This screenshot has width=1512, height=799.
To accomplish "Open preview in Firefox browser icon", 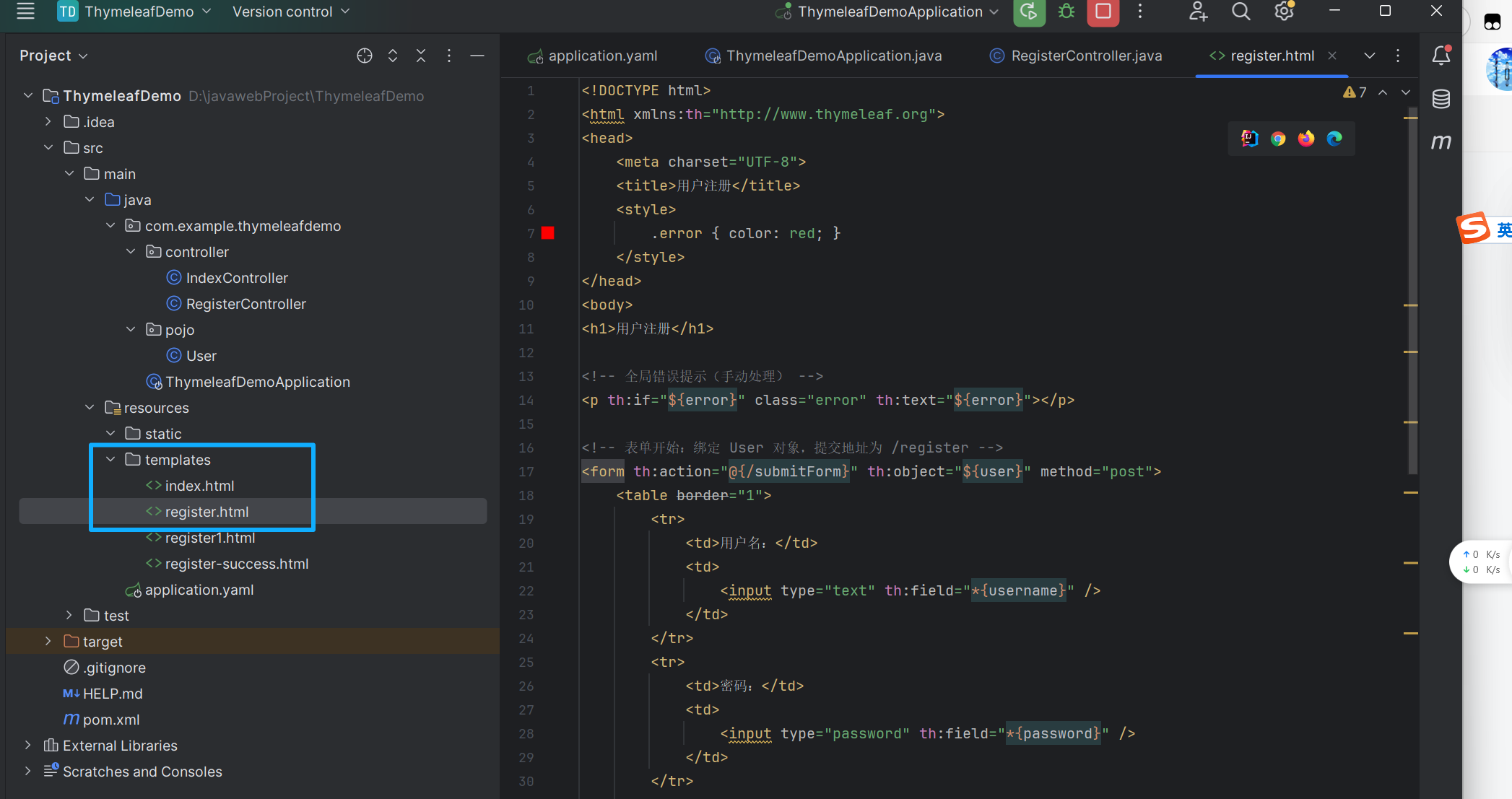I will coord(1306,139).
